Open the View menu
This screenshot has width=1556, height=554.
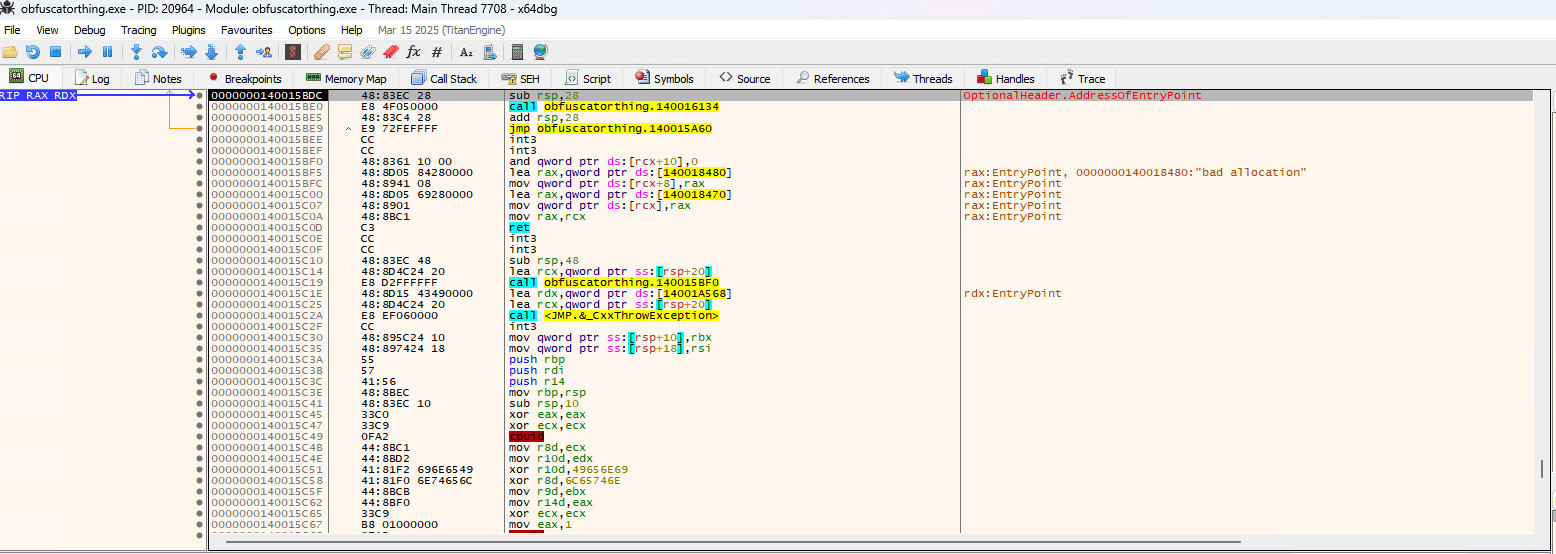[x=47, y=30]
